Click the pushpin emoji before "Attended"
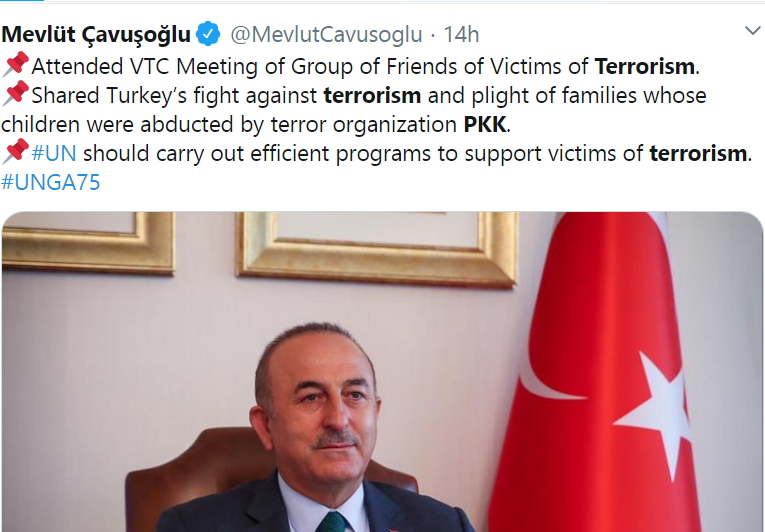765x532 pixels. coord(16,64)
